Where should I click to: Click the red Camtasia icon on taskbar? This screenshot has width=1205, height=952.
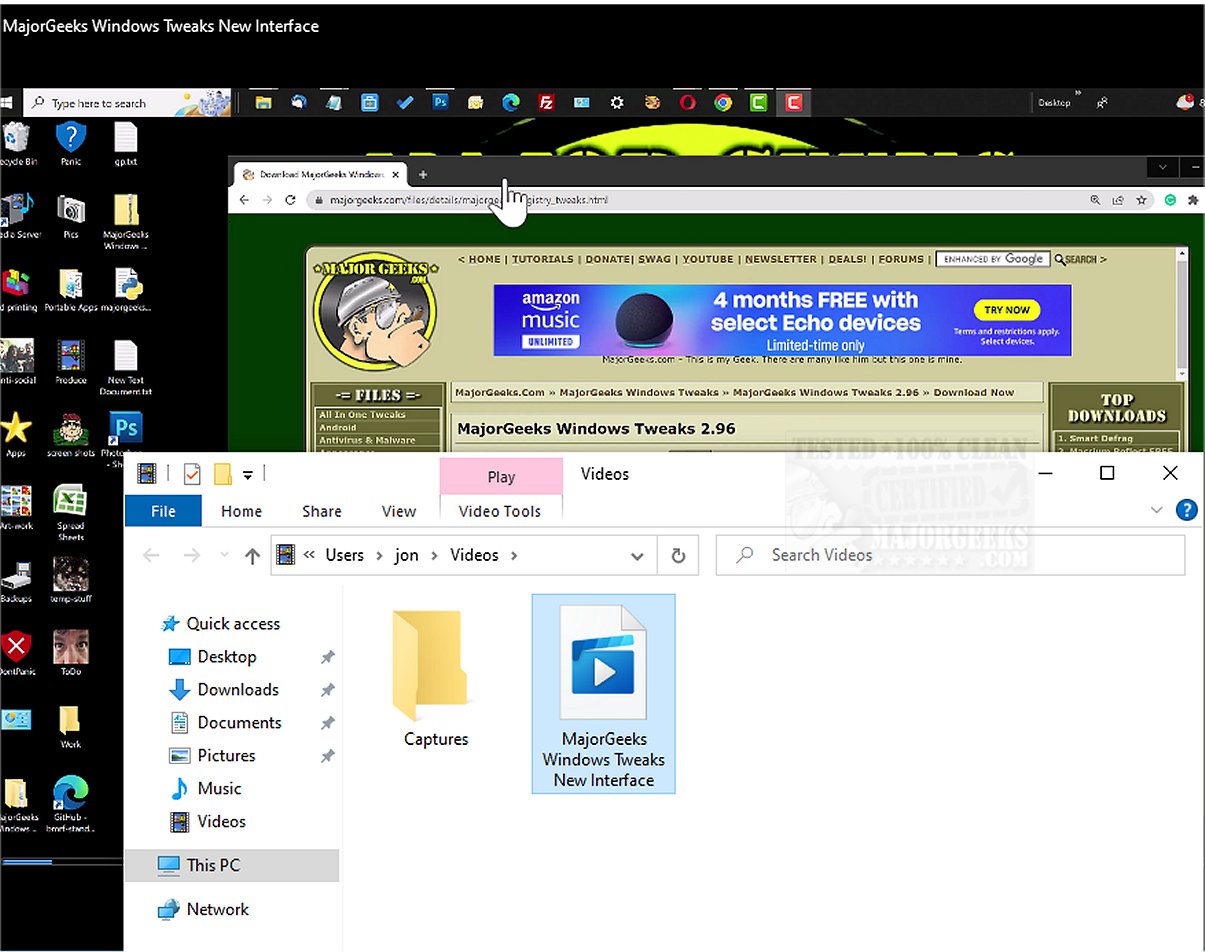pos(794,102)
